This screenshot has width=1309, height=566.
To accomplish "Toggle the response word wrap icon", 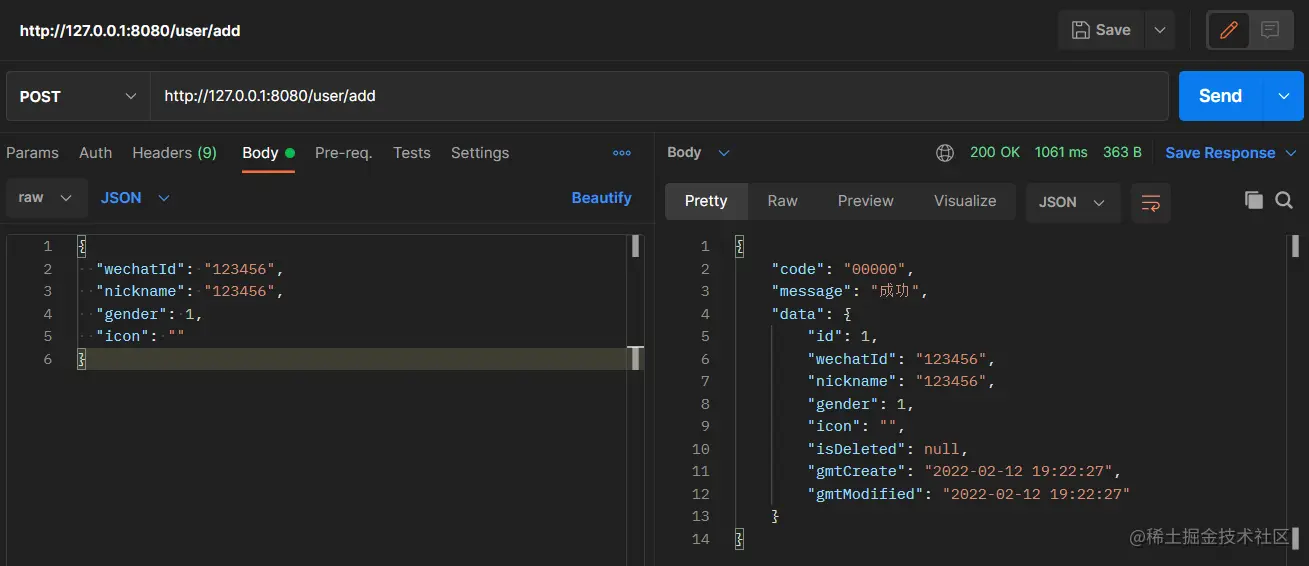I will click(1151, 202).
